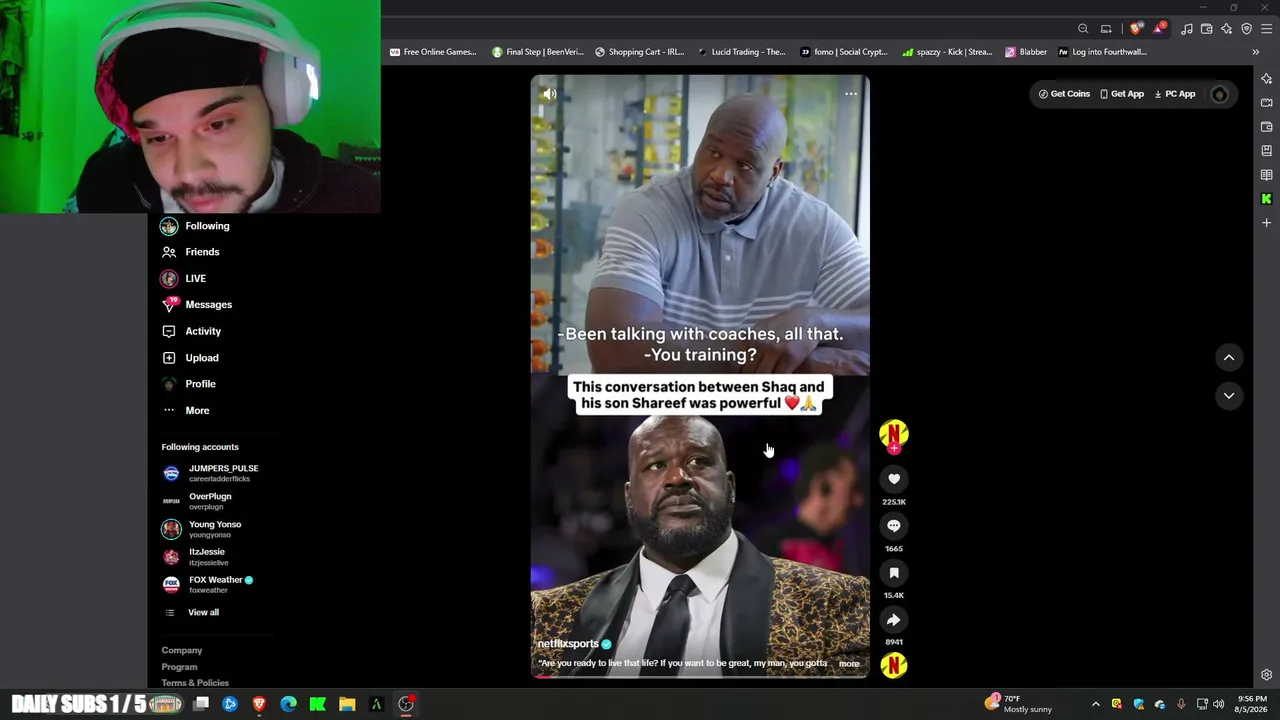Expand the More menu in sidebar

186,411
